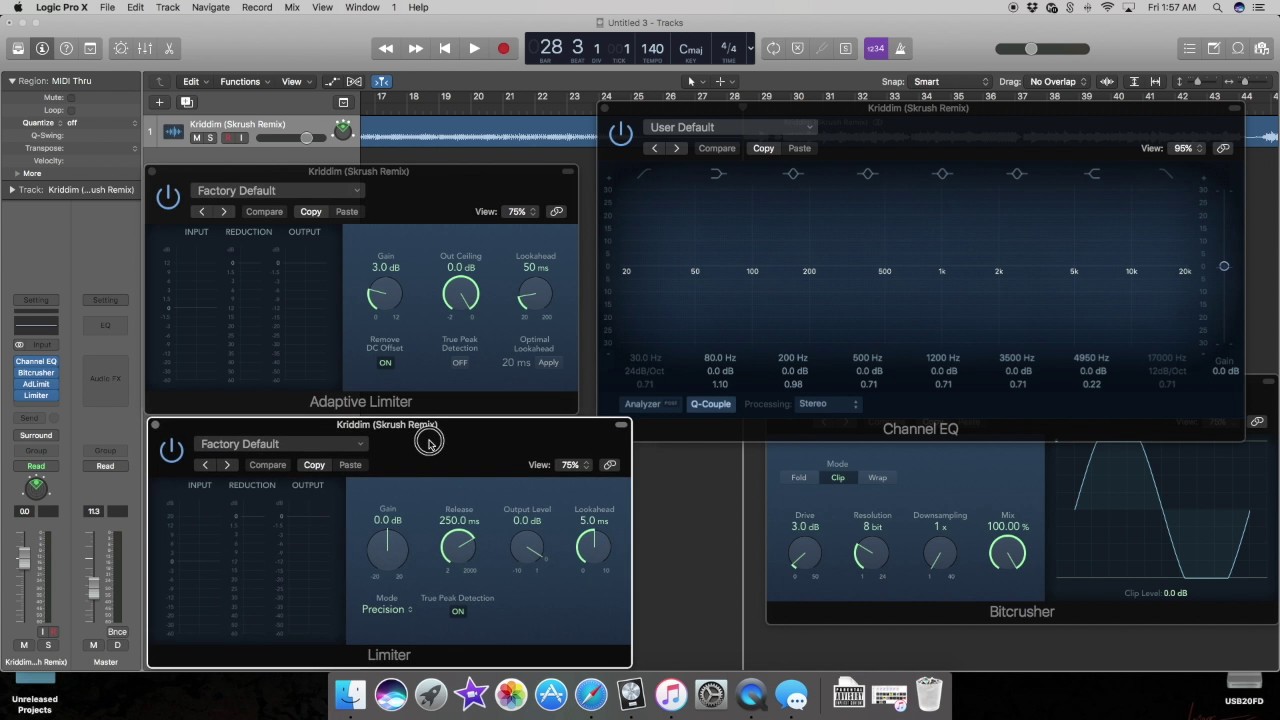Click the Duplicate Track button
Screen dimensions: 1280x720
186,102
